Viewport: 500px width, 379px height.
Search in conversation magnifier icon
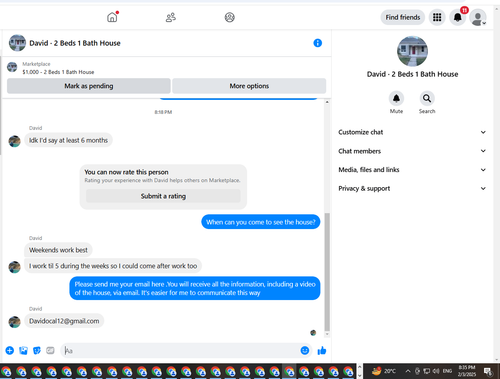click(427, 99)
